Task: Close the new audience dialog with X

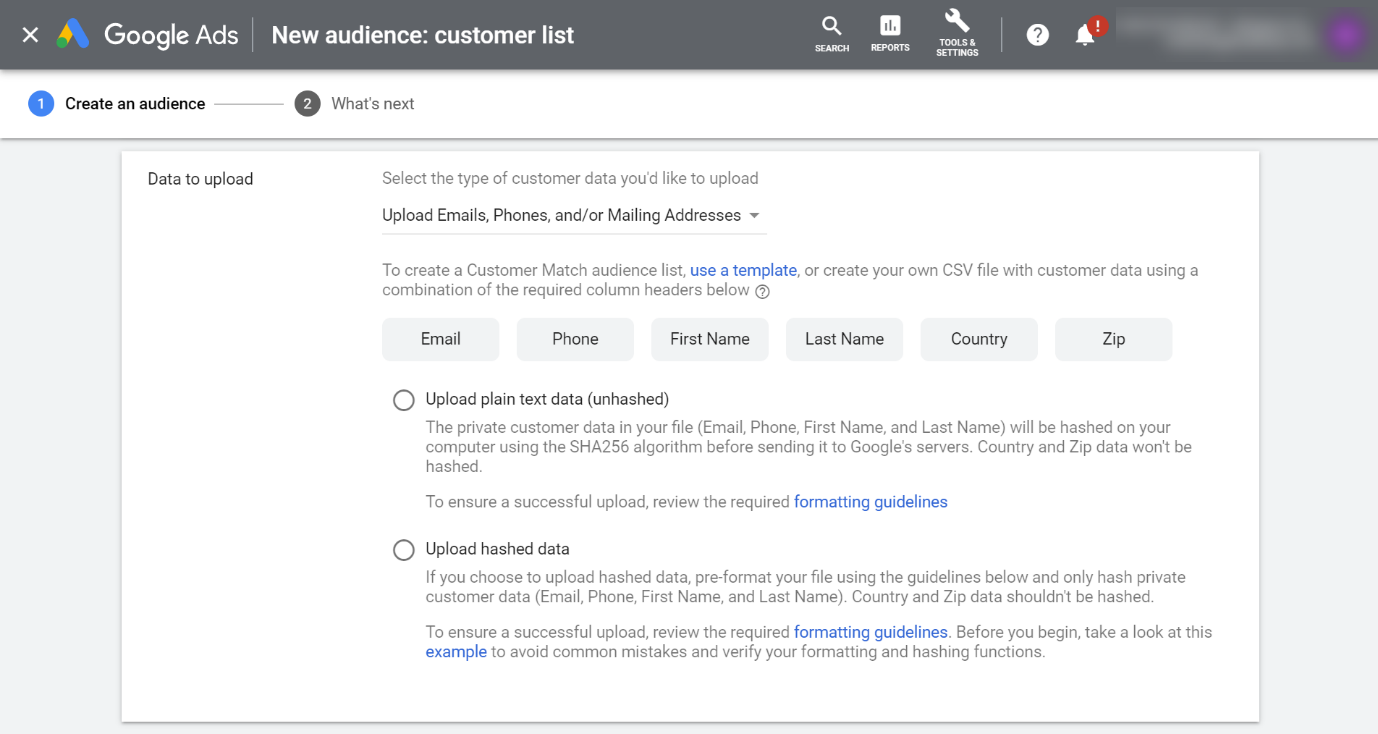Action: coord(30,35)
